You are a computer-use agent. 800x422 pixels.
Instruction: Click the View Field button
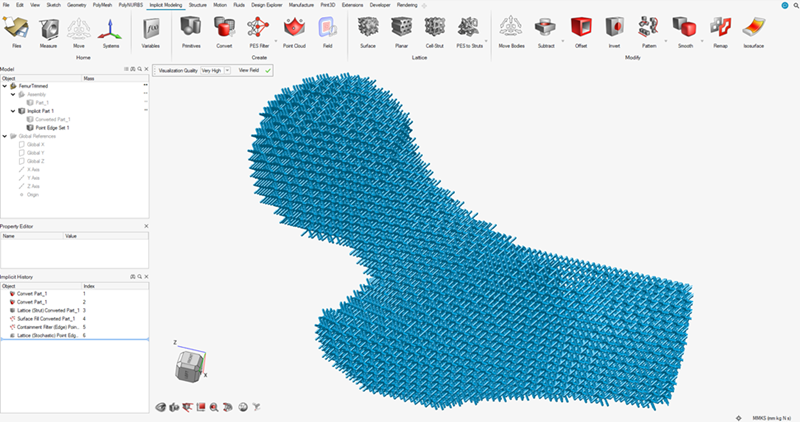[246, 71]
